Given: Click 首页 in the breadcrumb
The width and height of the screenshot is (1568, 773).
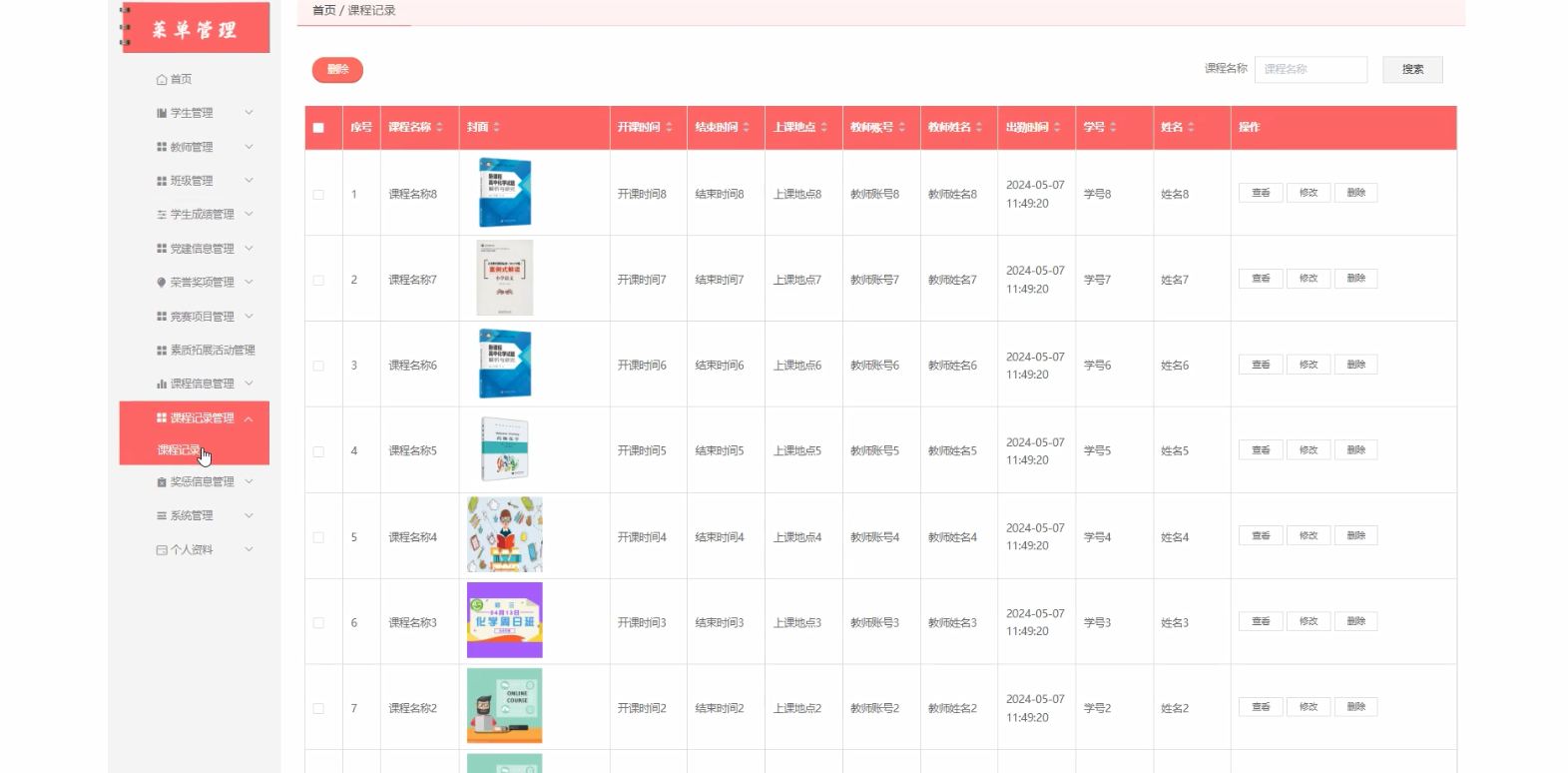Looking at the screenshot, I should (x=324, y=11).
